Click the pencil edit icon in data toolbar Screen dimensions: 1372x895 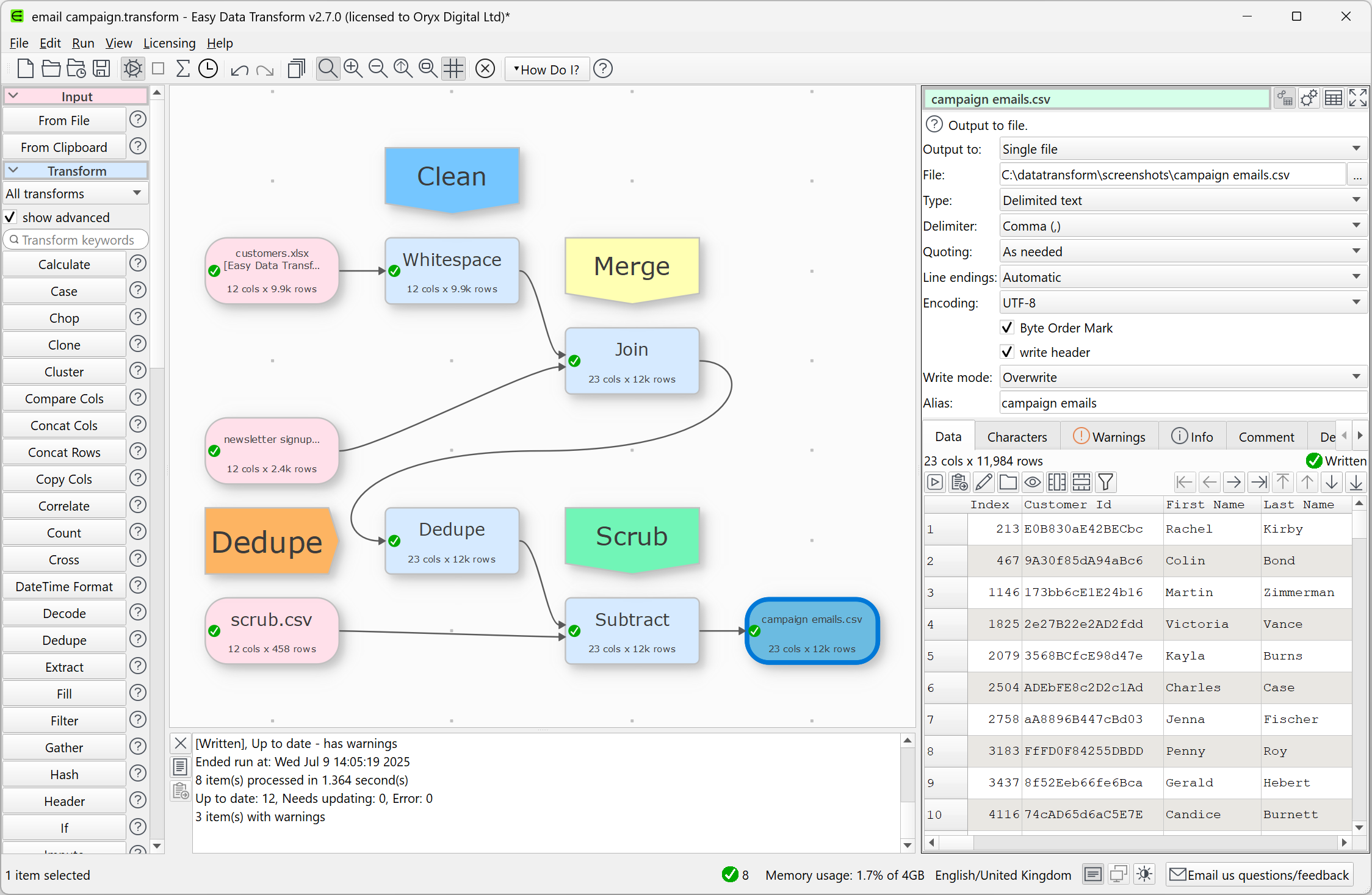[x=984, y=482]
